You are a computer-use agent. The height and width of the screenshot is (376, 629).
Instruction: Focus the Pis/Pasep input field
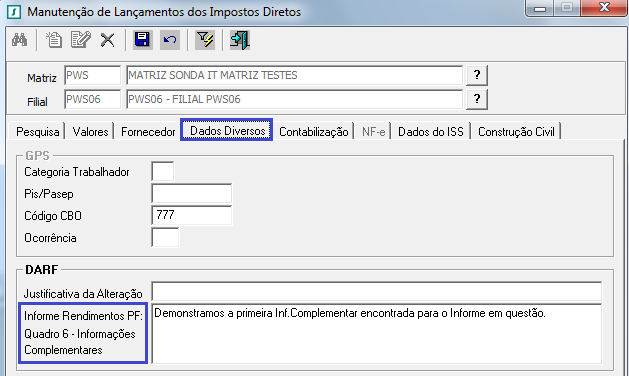tap(192, 193)
